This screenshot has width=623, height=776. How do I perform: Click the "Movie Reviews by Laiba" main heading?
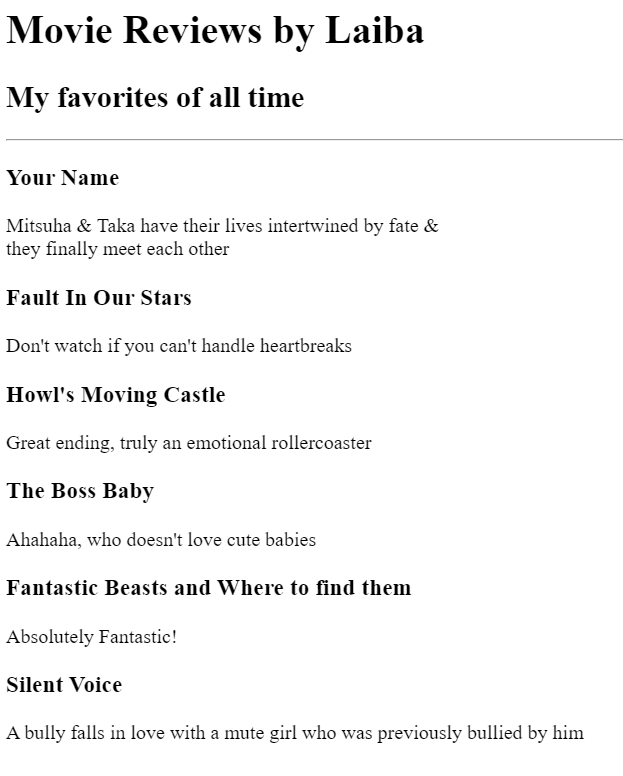click(x=214, y=31)
